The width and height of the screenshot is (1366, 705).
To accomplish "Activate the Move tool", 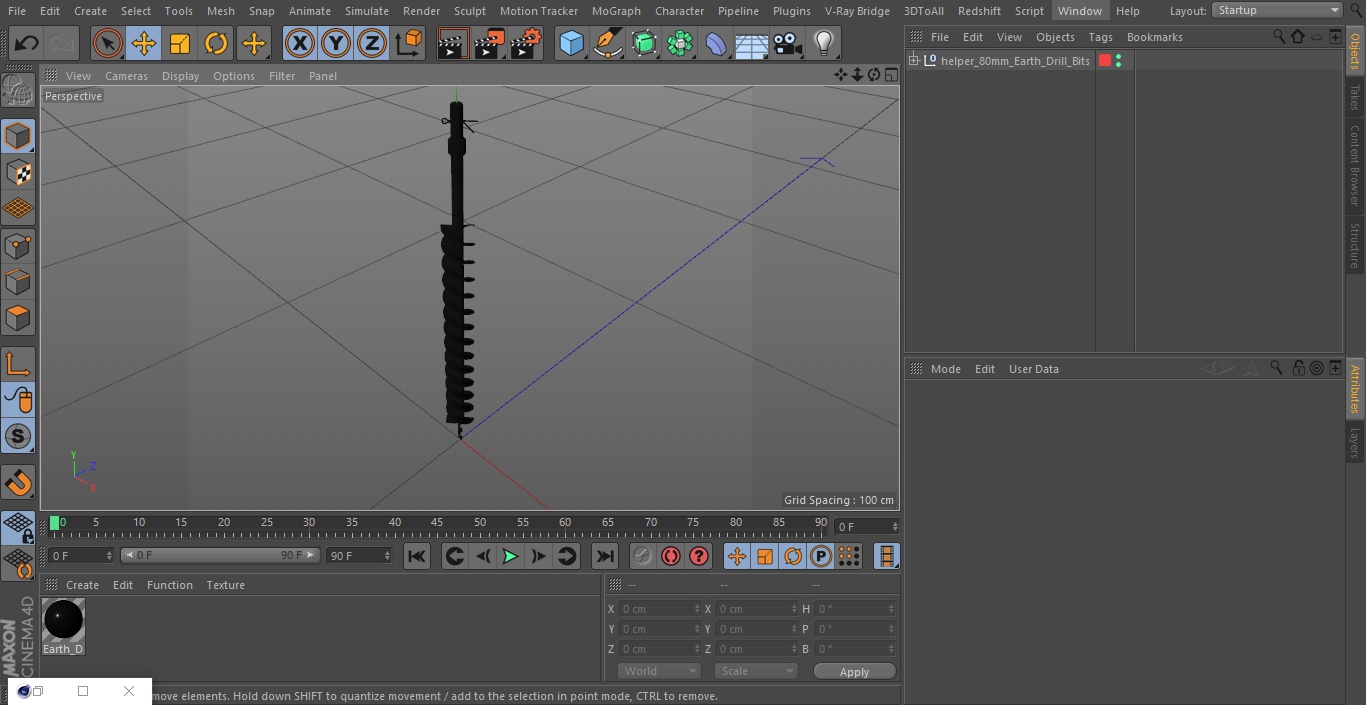I will tap(144, 44).
